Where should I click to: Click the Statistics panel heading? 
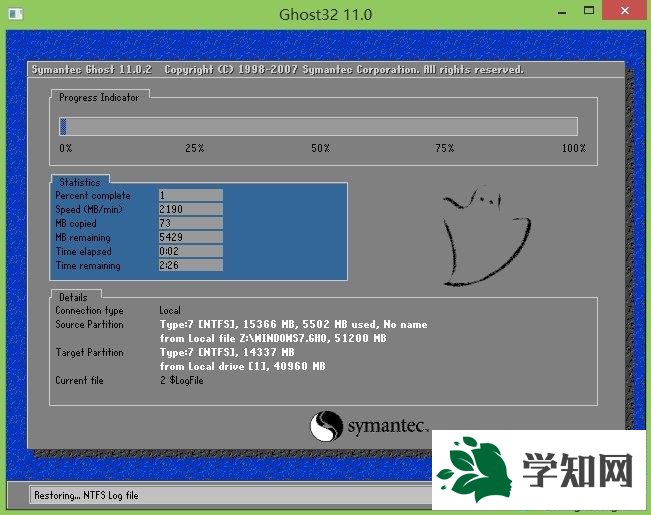point(80,182)
